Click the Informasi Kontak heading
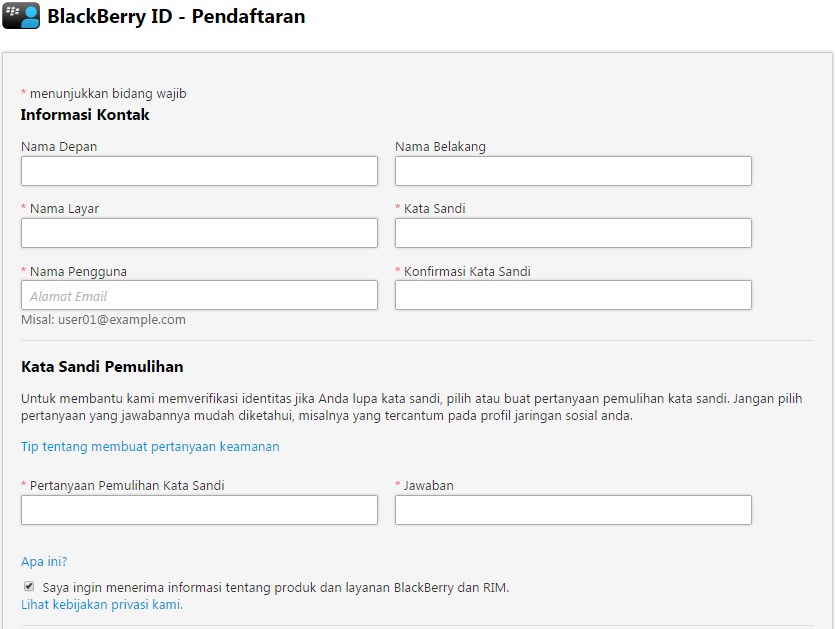Image resolution: width=835 pixels, height=629 pixels. click(x=85, y=115)
